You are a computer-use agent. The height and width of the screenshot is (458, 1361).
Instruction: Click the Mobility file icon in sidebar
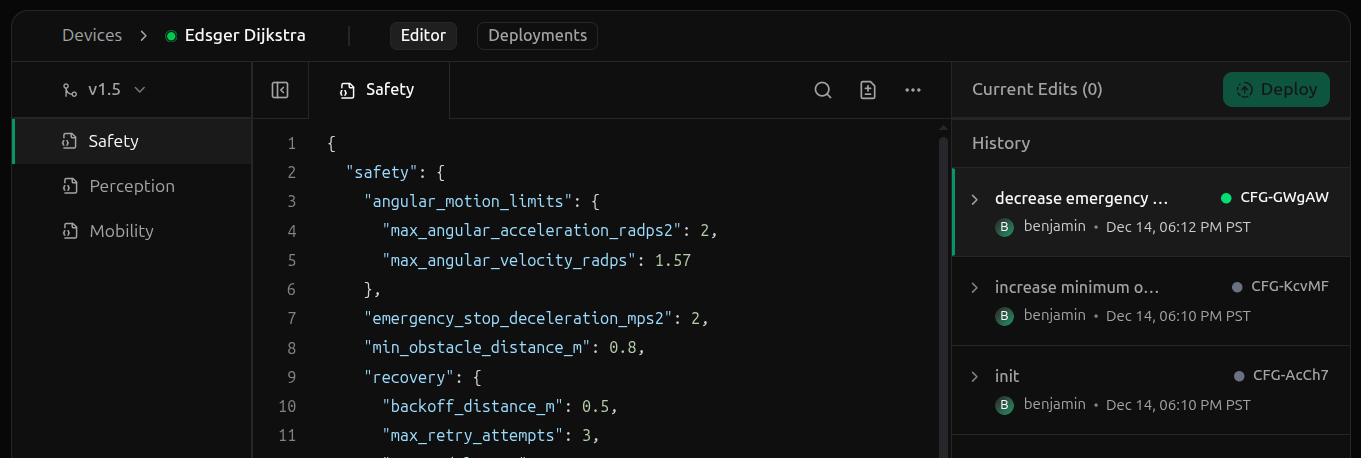(x=69, y=231)
